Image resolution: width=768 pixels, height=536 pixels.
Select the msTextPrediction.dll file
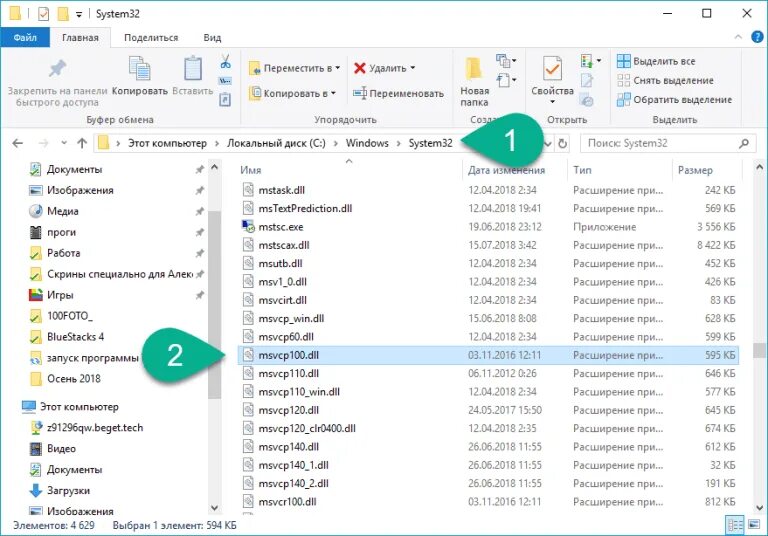(488, 208)
